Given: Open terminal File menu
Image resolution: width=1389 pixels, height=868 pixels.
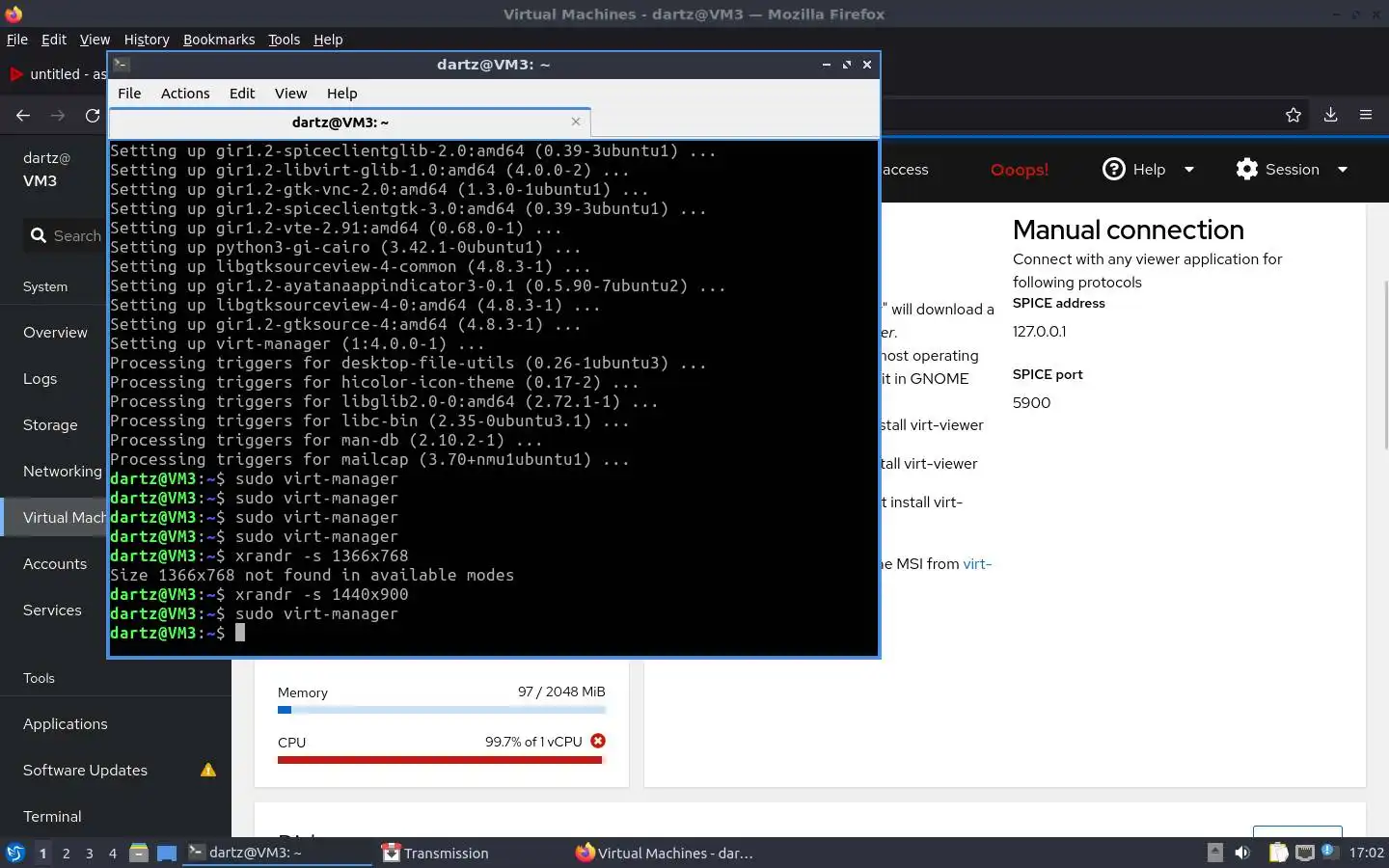Looking at the screenshot, I should point(129,93).
